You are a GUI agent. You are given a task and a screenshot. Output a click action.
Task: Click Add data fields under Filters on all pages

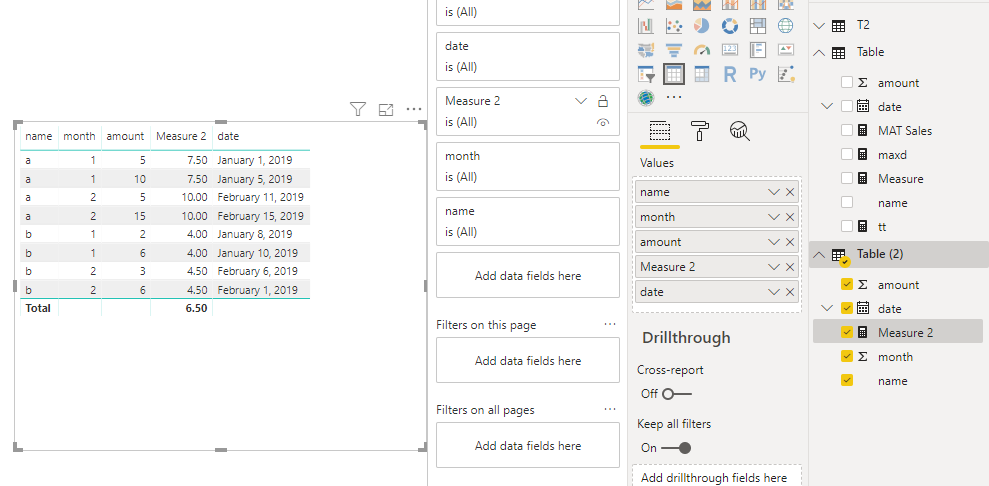(528, 445)
